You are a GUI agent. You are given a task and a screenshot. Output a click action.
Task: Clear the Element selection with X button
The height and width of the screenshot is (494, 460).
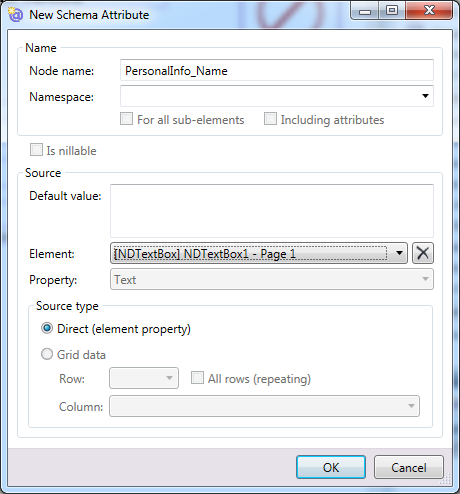(x=423, y=253)
